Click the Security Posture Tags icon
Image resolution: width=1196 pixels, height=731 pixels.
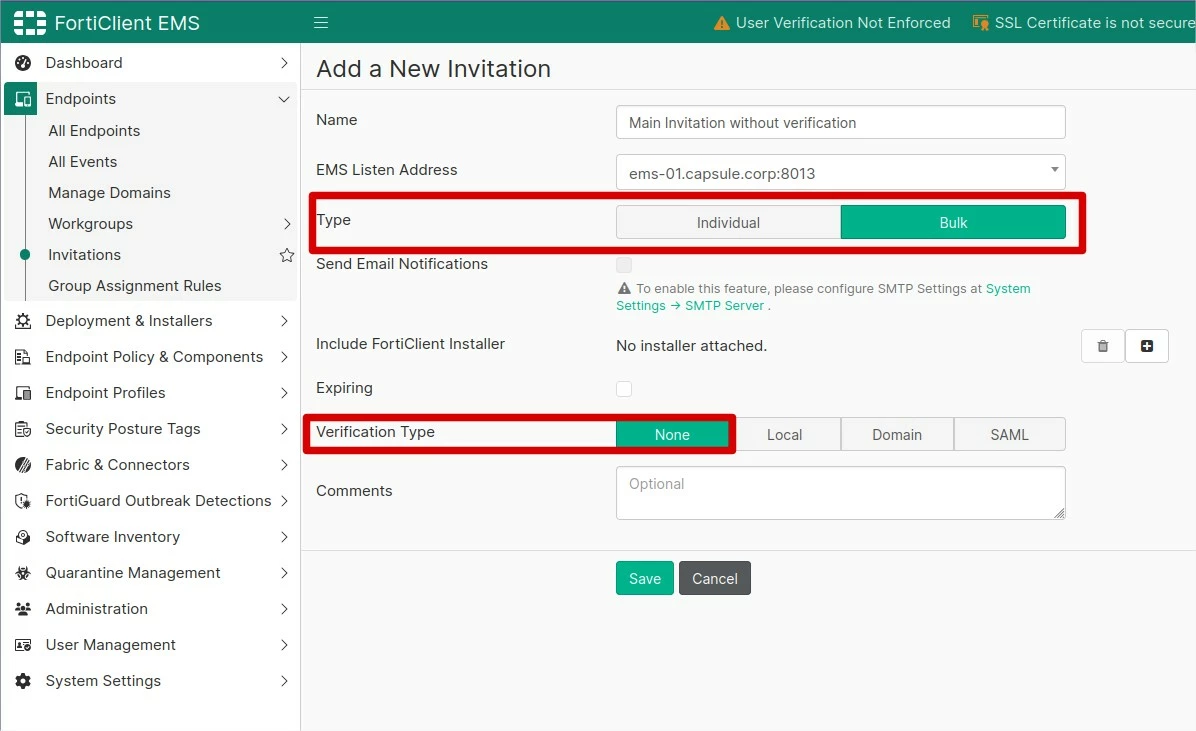click(x=23, y=429)
